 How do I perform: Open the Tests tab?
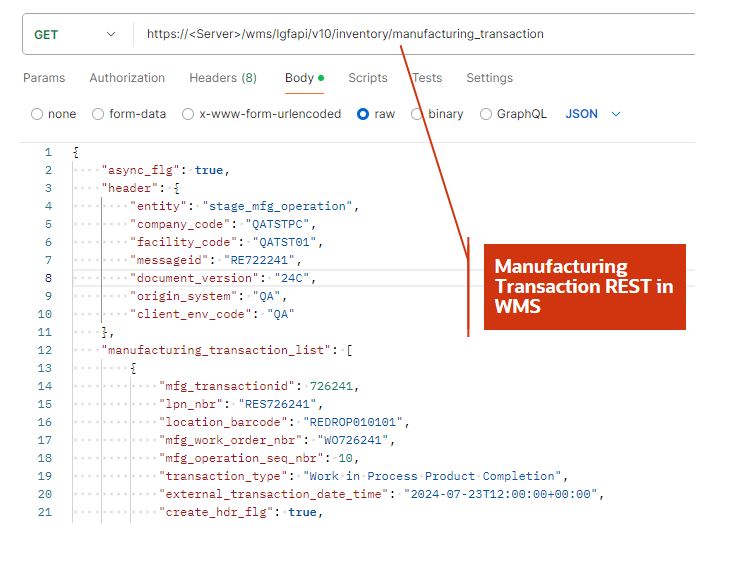[427, 78]
